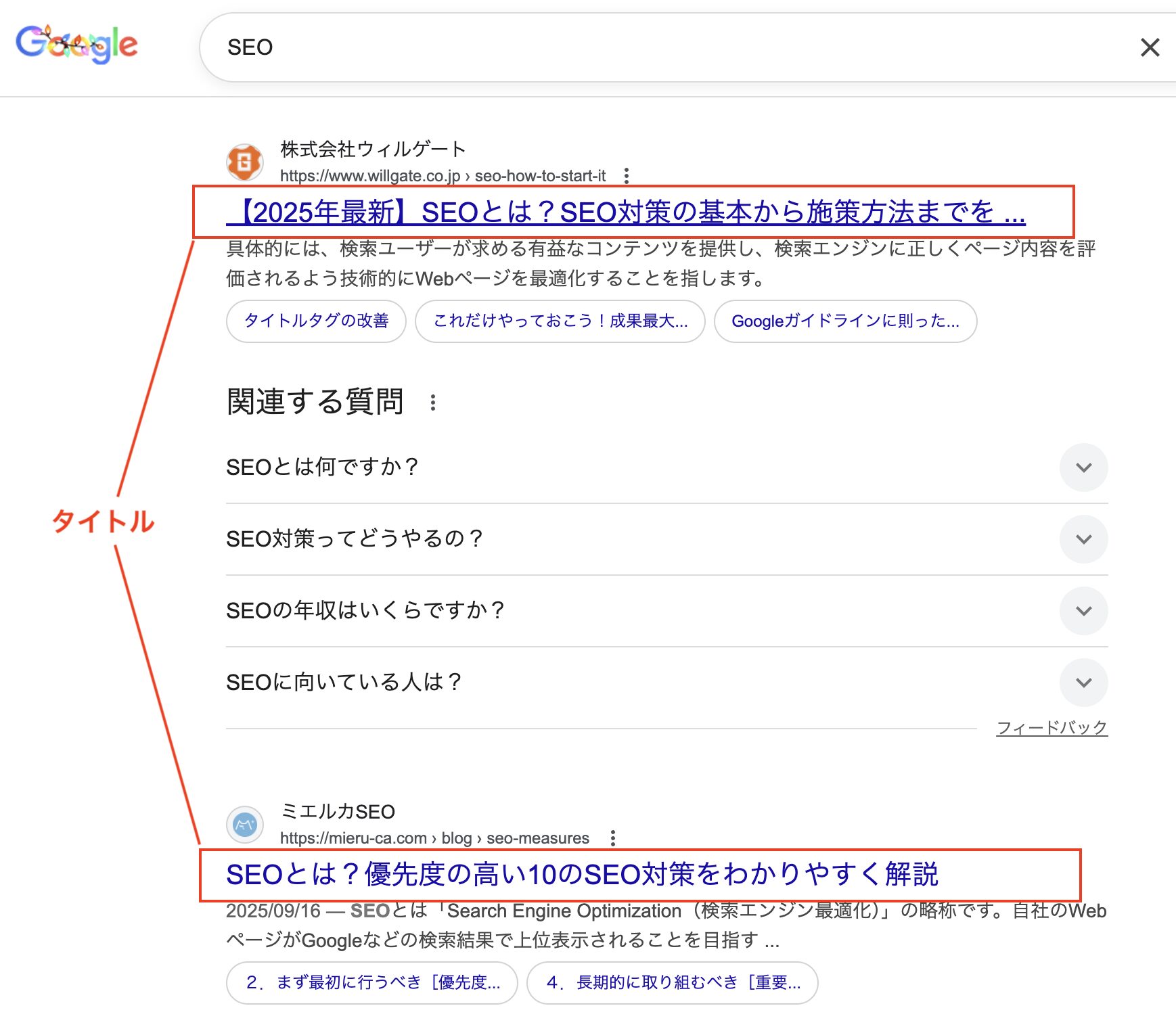Click the フィードバック link
This screenshot has height=1031, width=1176.
(1051, 728)
